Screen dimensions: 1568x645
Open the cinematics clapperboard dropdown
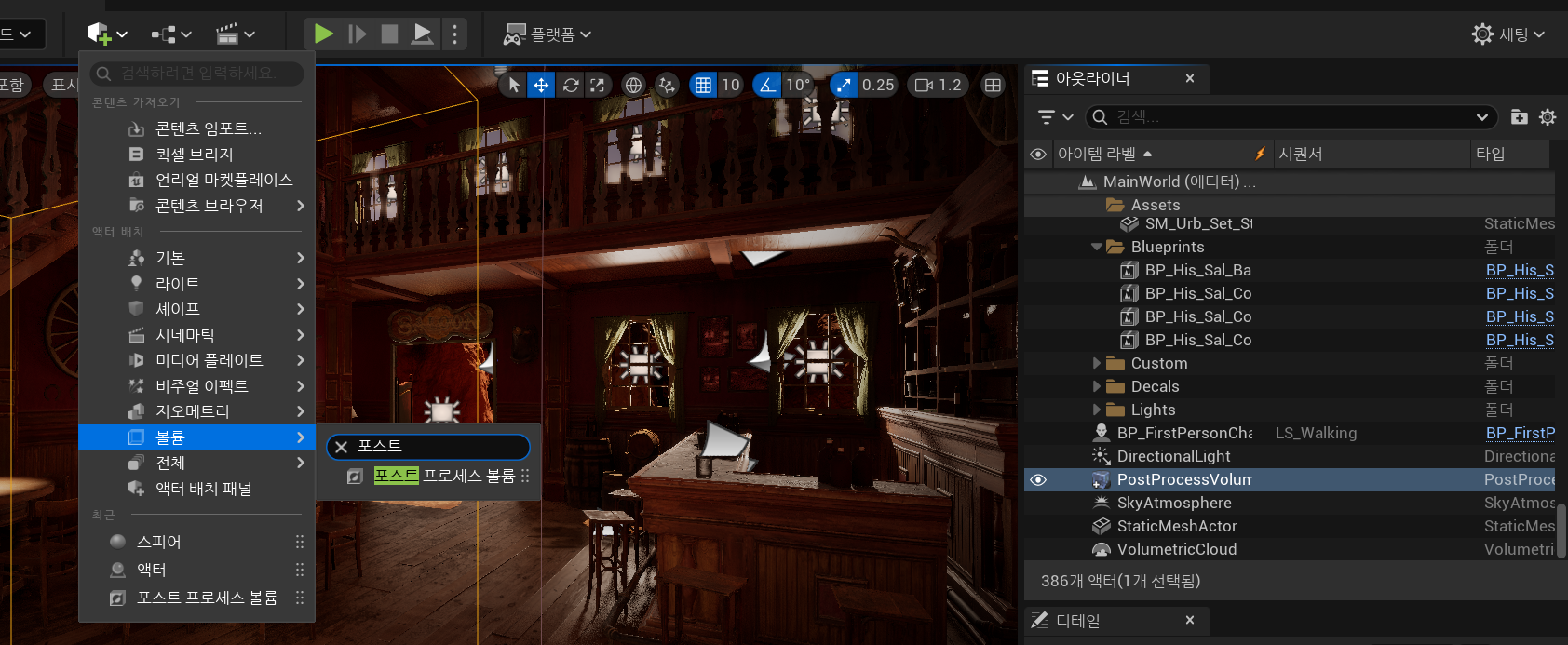tap(235, 34)
